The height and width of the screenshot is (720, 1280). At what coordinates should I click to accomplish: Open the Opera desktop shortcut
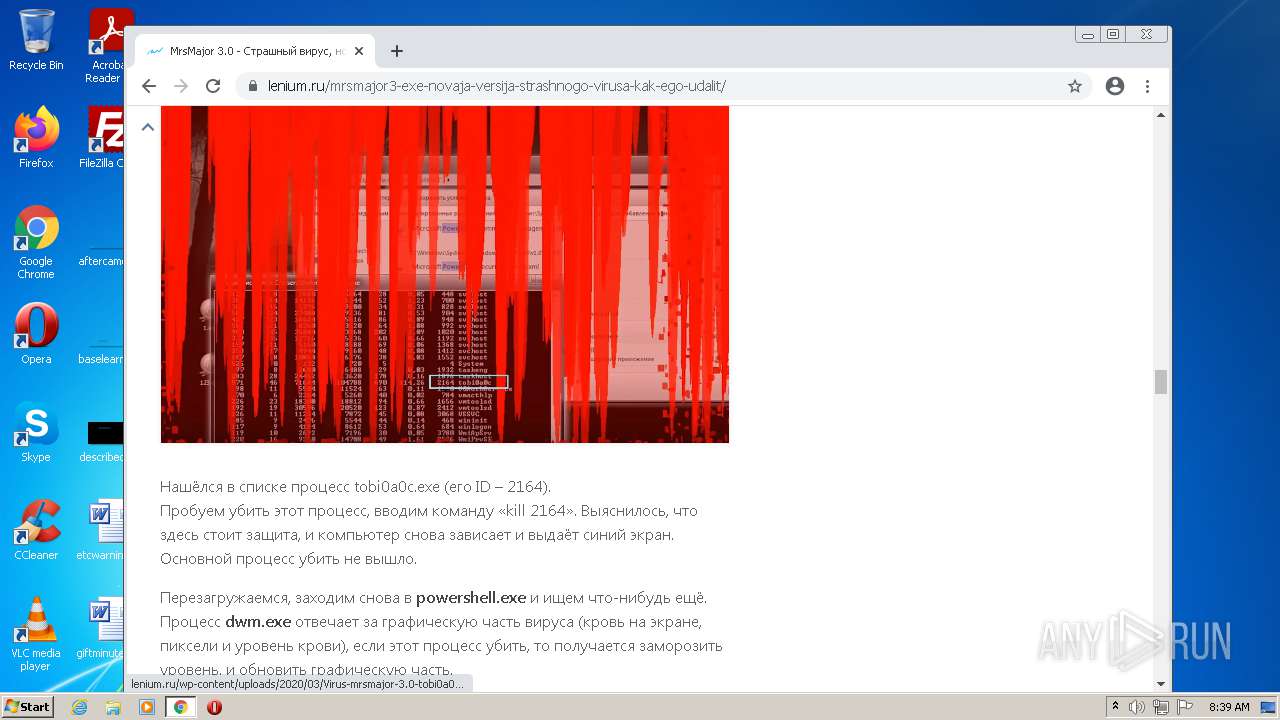point(36,333)
